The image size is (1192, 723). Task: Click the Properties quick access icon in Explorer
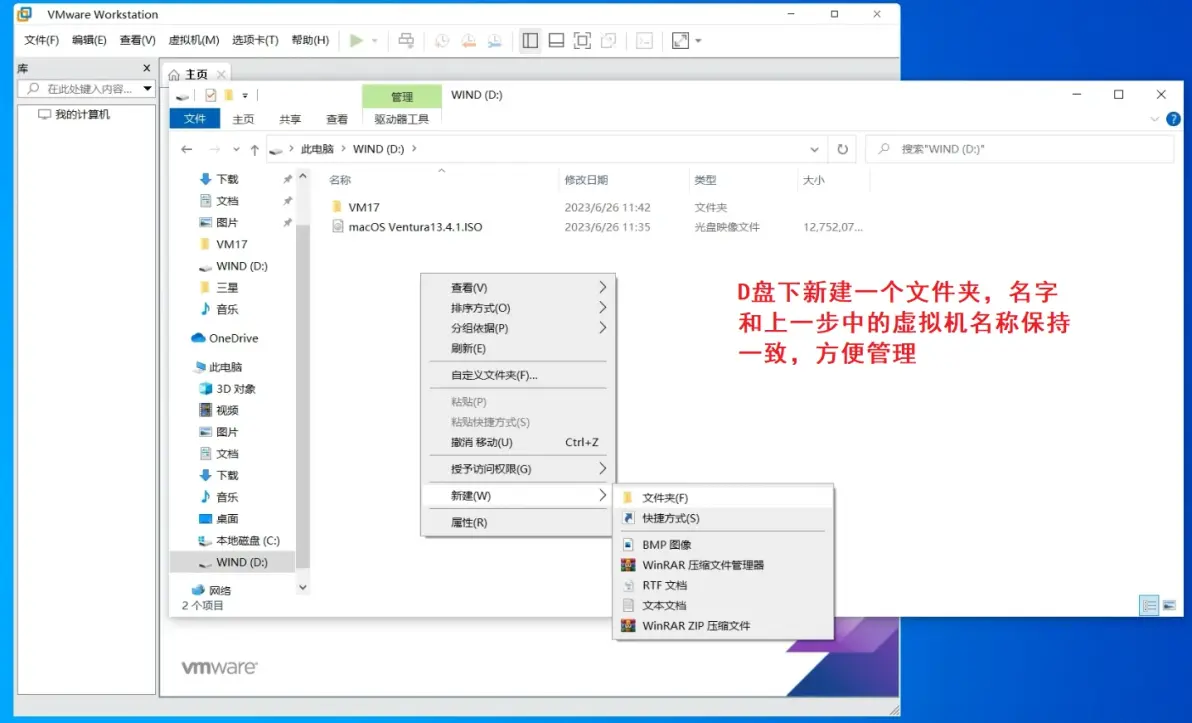(x=211, y=95)
